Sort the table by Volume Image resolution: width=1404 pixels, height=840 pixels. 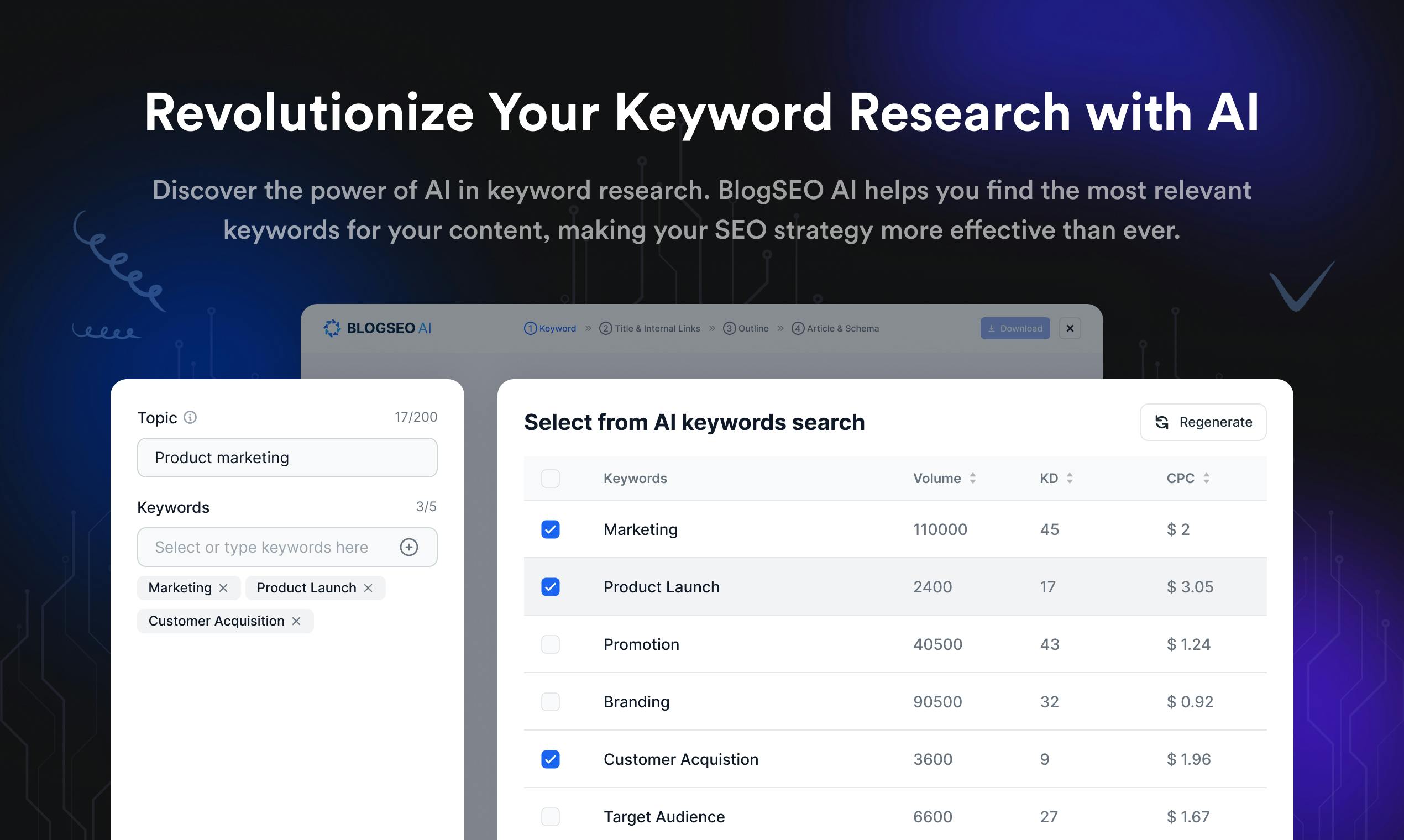973,478
